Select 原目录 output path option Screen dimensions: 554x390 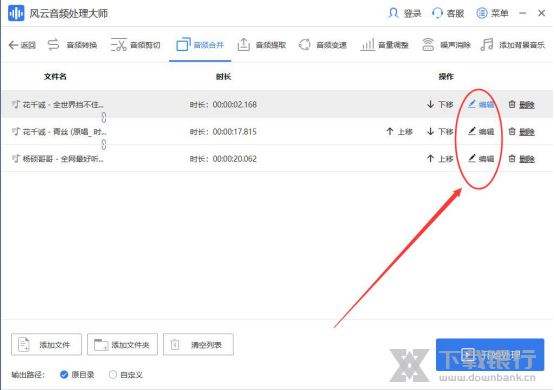click(77, 375)
